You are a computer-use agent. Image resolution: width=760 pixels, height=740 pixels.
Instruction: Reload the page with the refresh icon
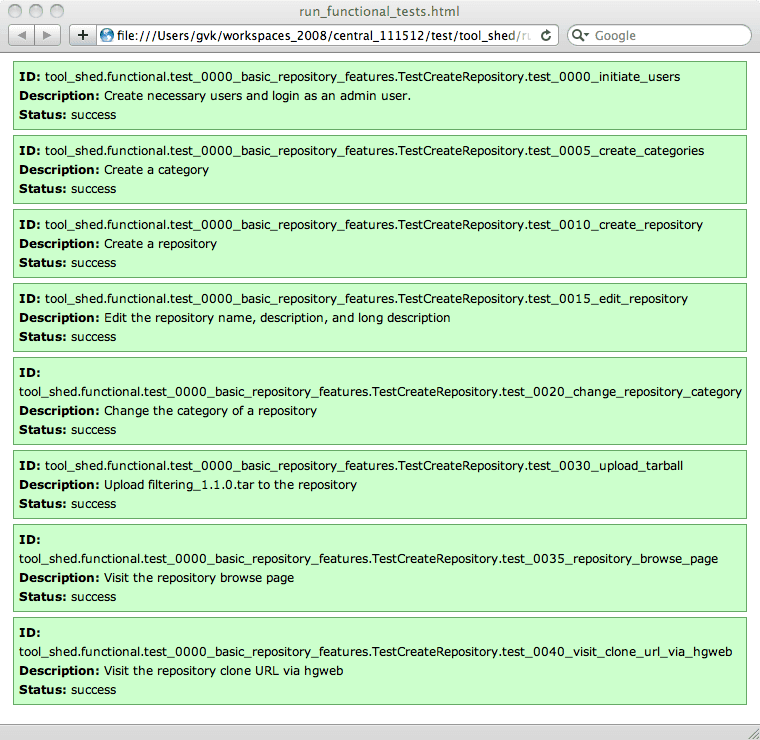546,35
